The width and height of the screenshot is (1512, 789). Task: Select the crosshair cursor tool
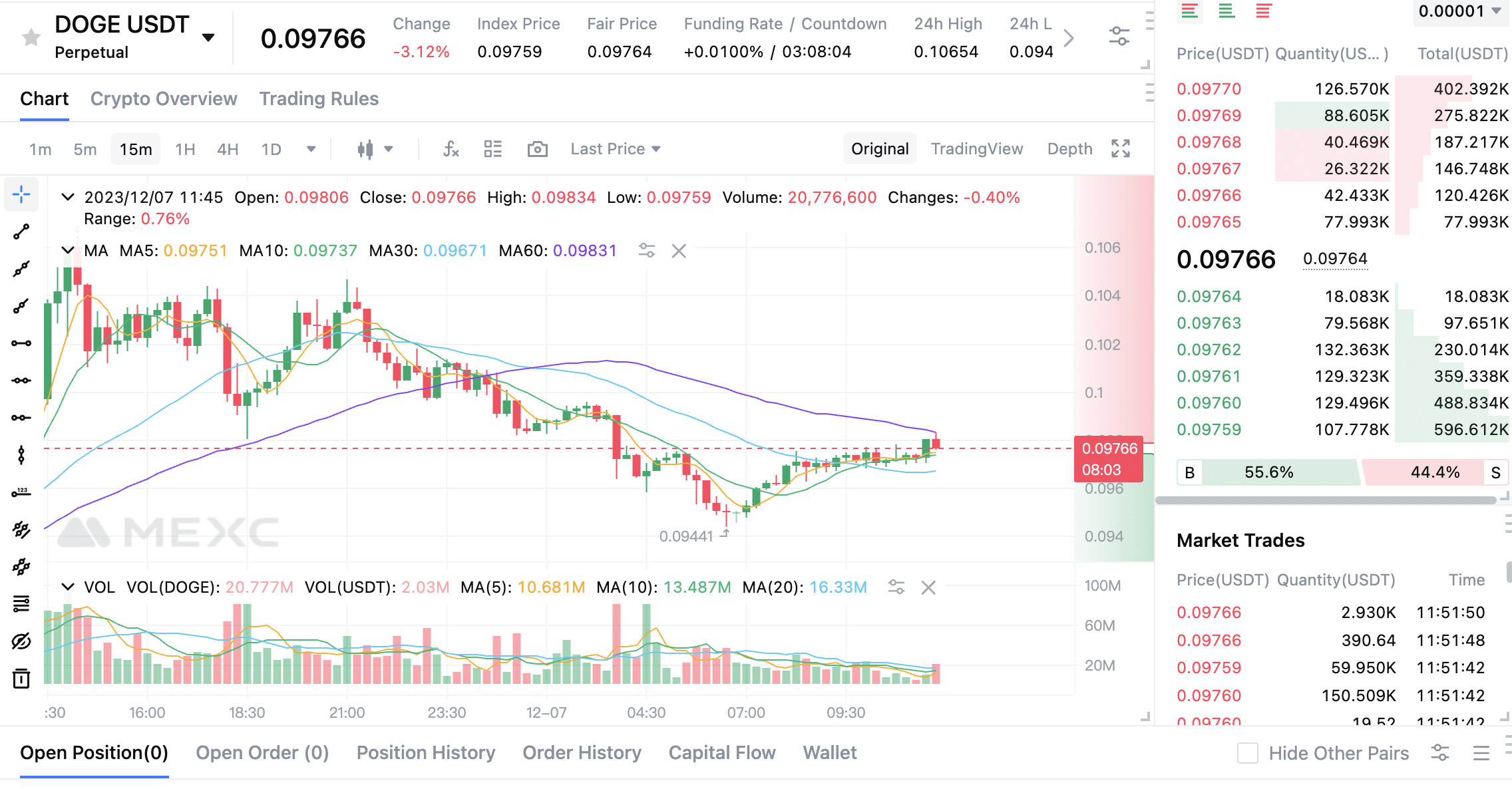pos(21,194)
